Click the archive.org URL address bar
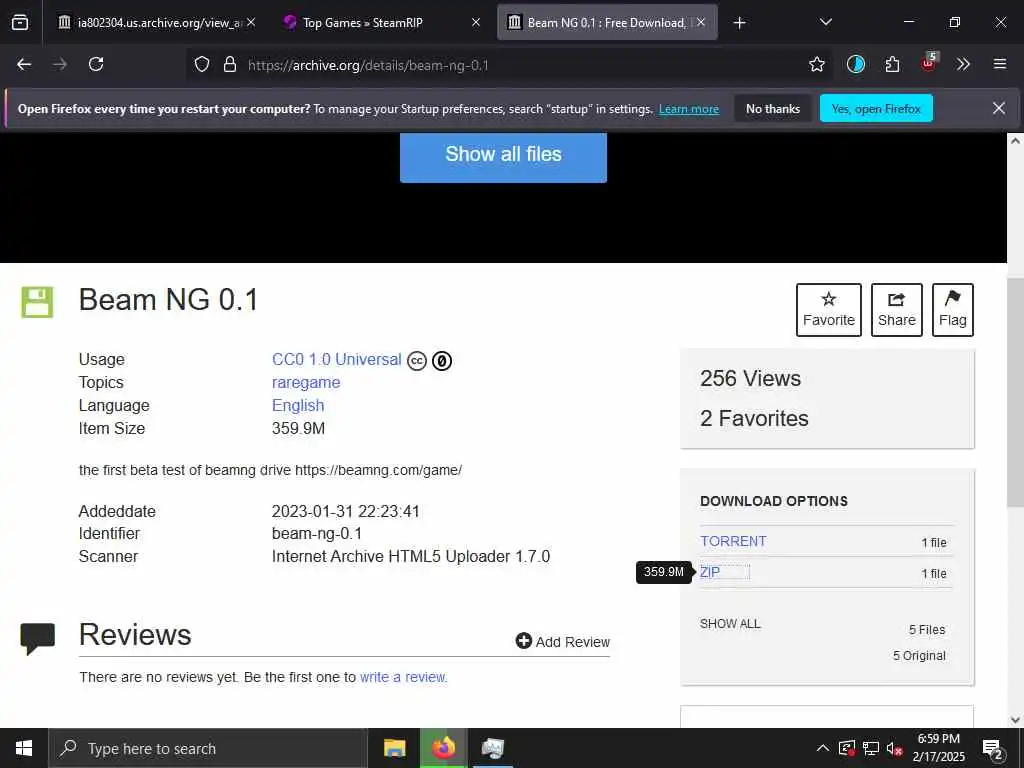Viewport: 1024px width, 768px height. 509,65
